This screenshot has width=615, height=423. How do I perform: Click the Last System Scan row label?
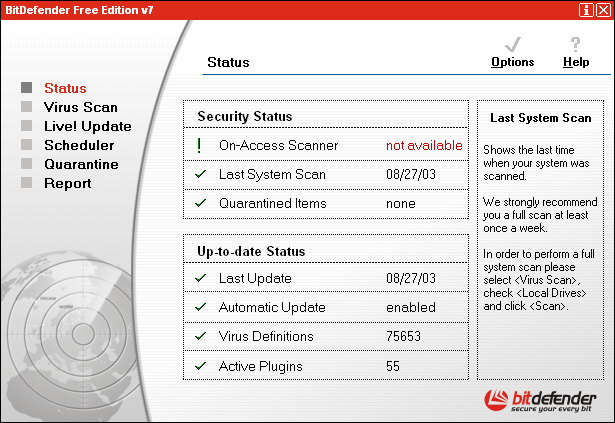[272, 175]
